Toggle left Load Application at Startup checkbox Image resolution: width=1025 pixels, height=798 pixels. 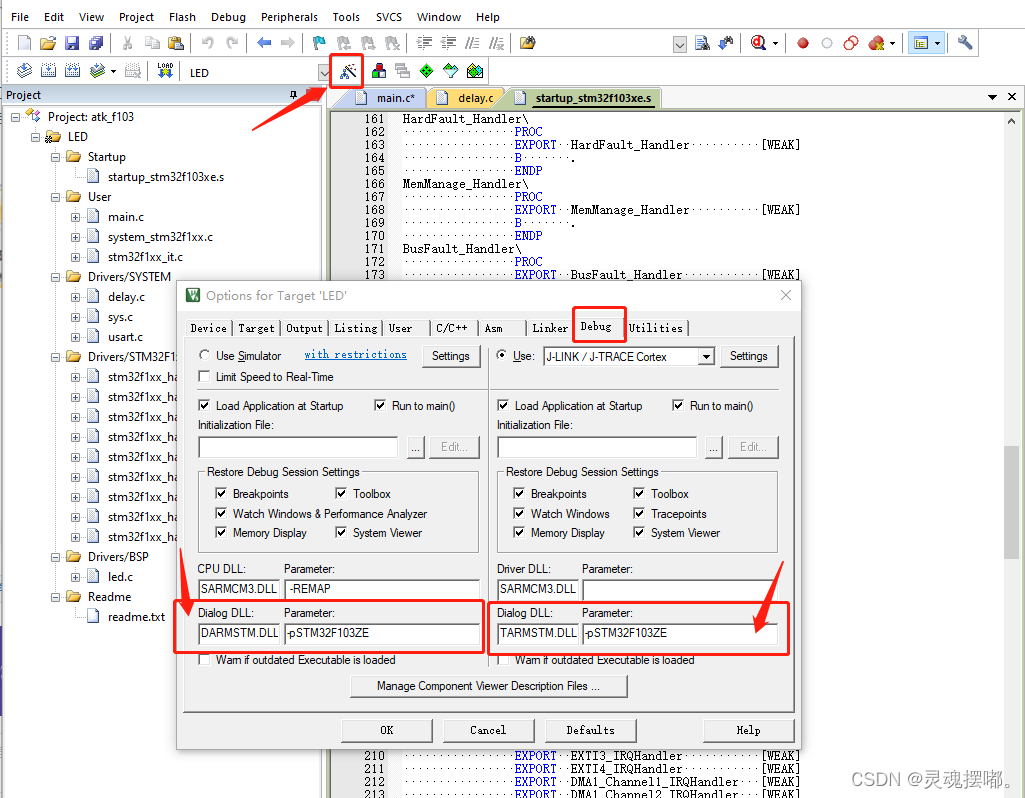205,406
